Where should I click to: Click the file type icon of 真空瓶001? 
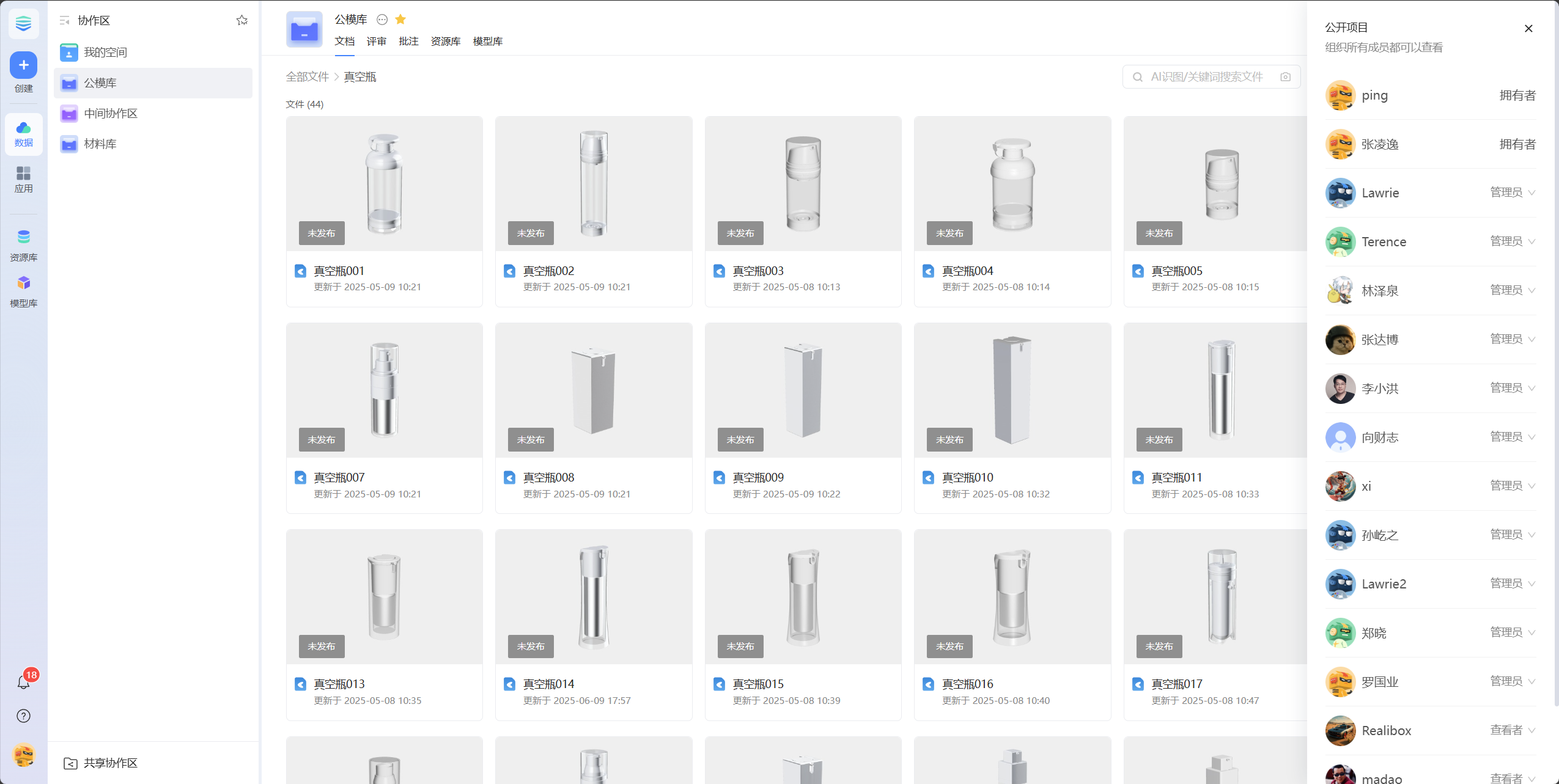300,271
